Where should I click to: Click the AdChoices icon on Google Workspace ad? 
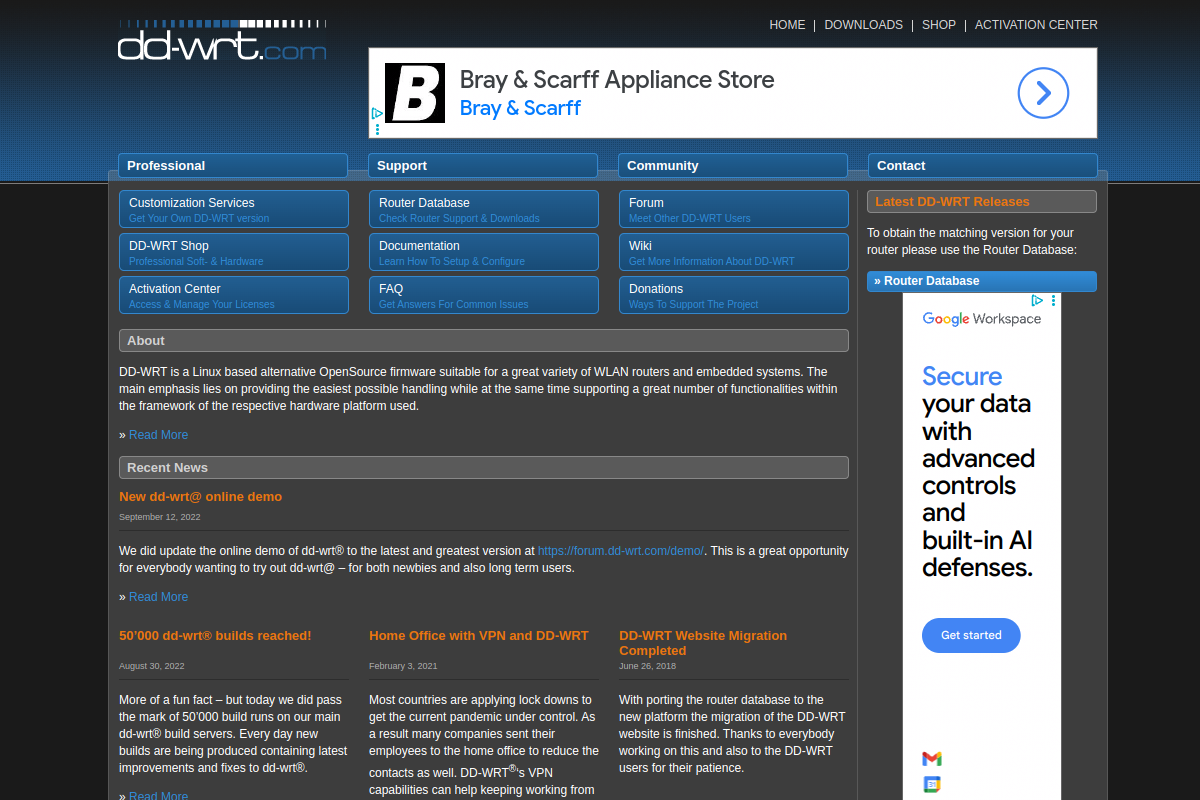pyautogui.click(x=1038, y=300)
